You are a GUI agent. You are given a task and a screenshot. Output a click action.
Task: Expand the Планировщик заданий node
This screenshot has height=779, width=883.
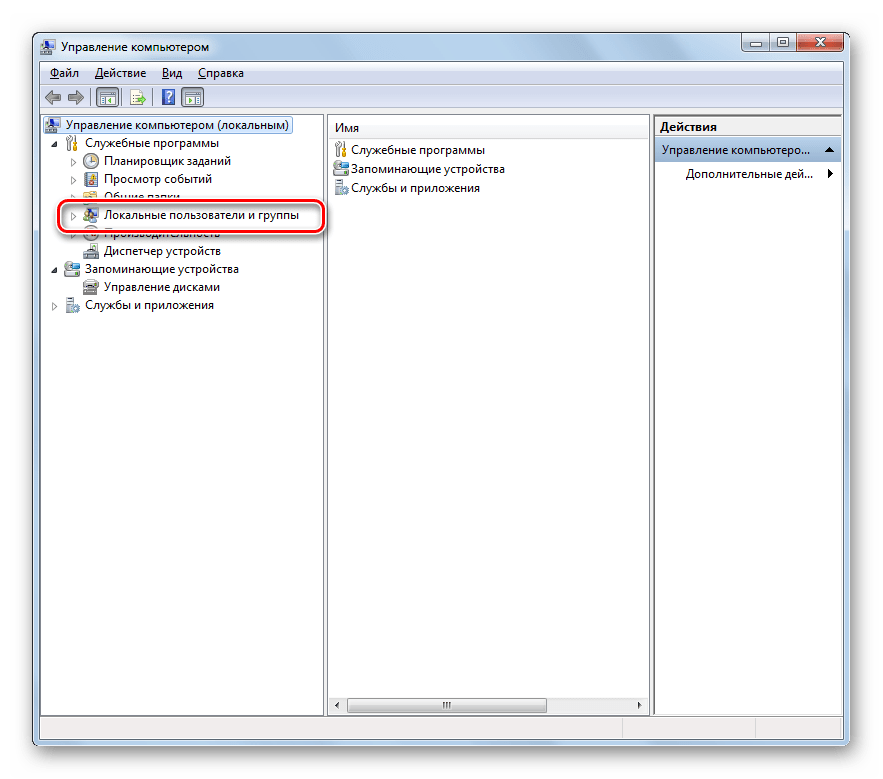(73, 162)
